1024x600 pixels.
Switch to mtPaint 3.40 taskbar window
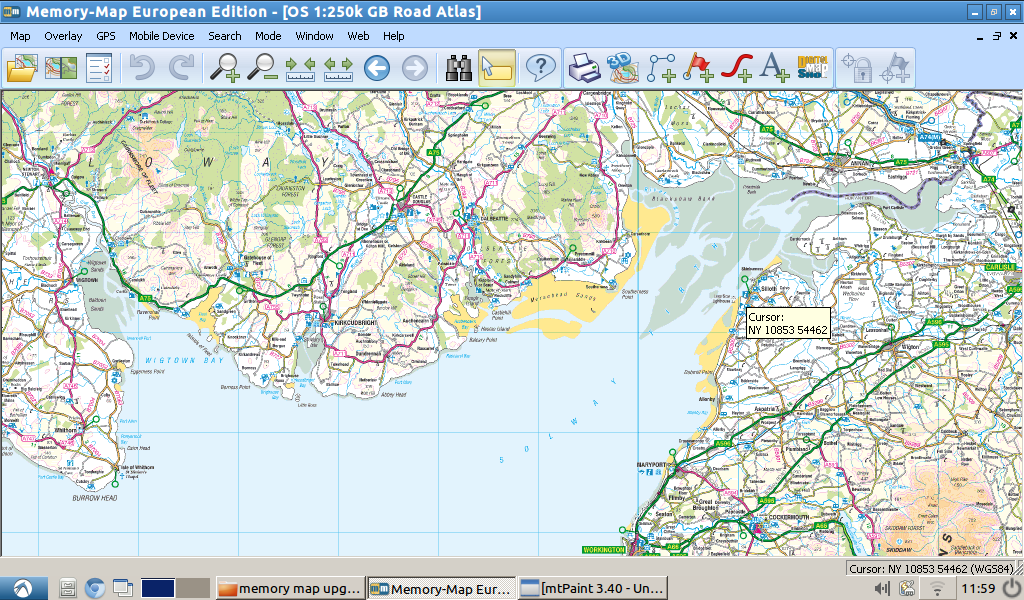594,588
